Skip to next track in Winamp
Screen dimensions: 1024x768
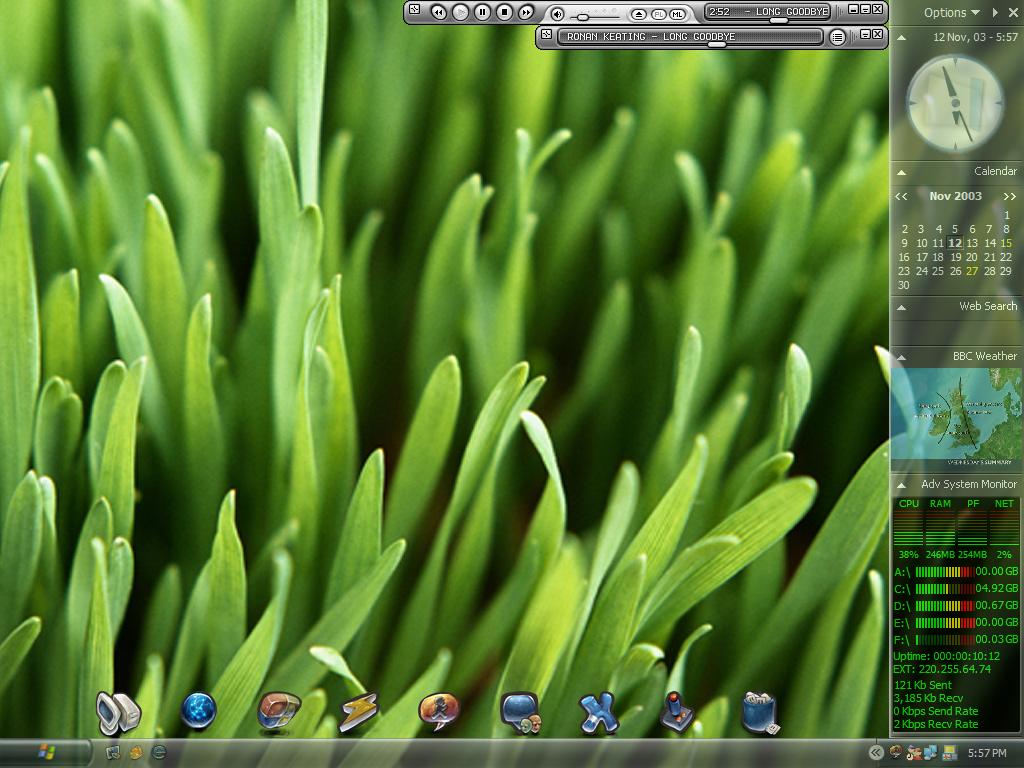[x=526, y=12]
